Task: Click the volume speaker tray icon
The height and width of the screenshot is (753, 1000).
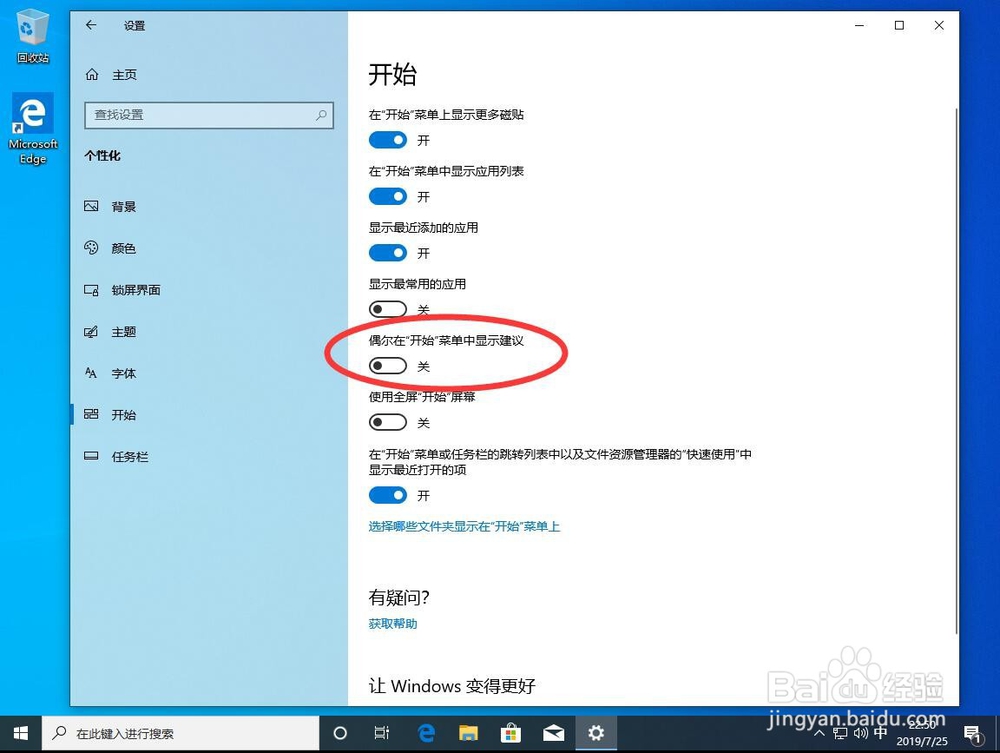Action: pyautogui.click(x=860, y=733)
